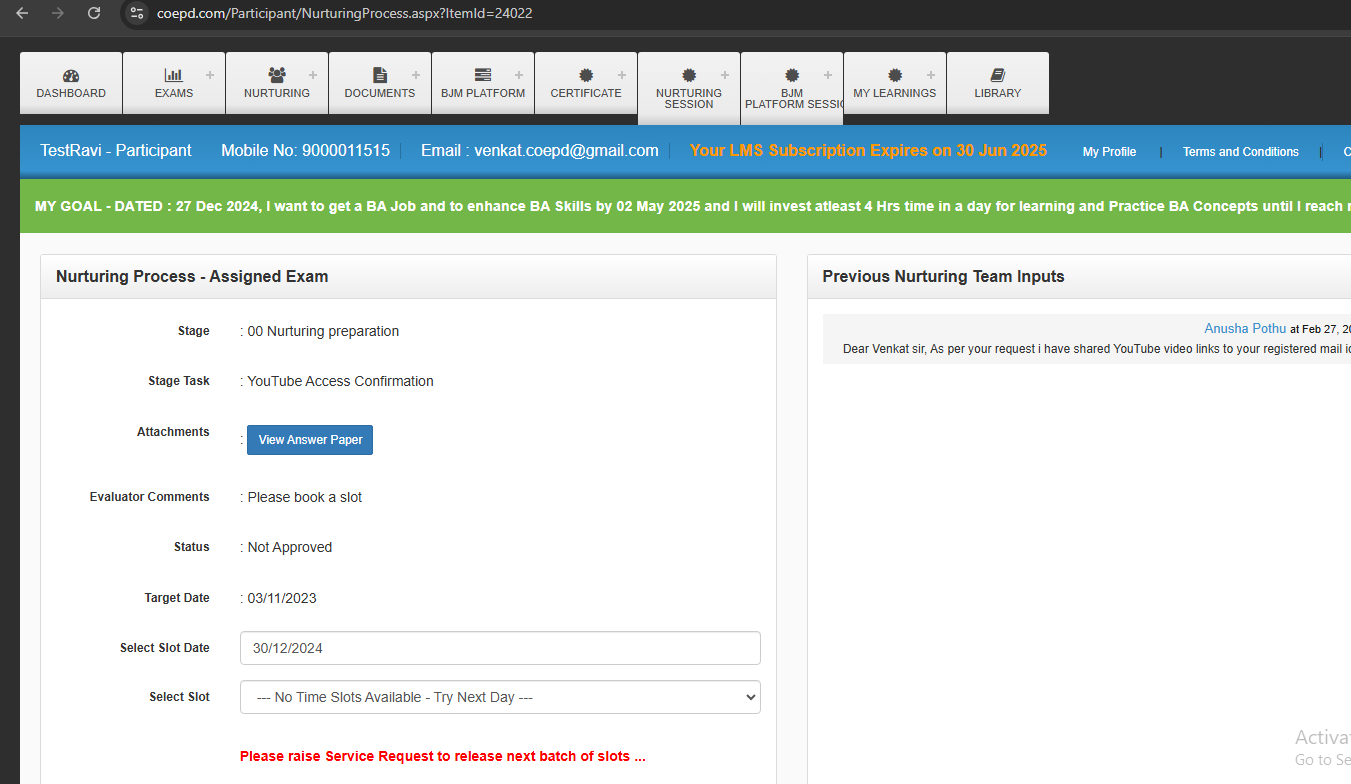The height and width of the screenshot is (784, 1351).
Task: Click the View Answer Paper button
Action: [310, 440]
